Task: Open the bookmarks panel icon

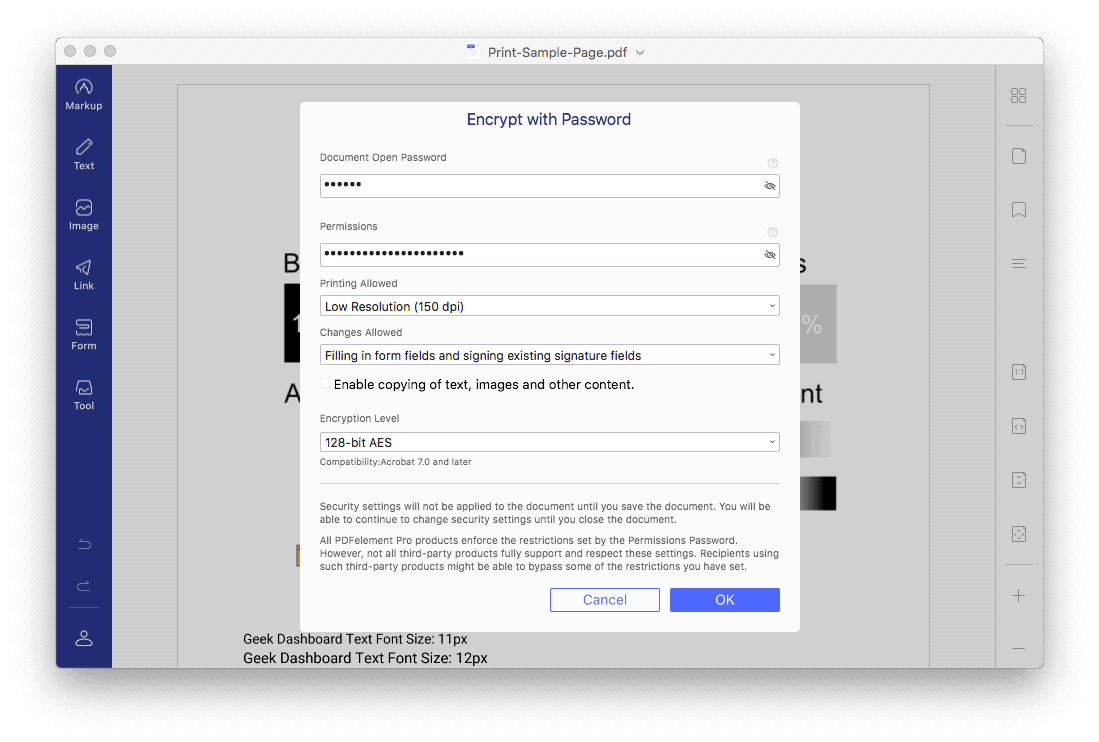Action: click(1018, 210)
